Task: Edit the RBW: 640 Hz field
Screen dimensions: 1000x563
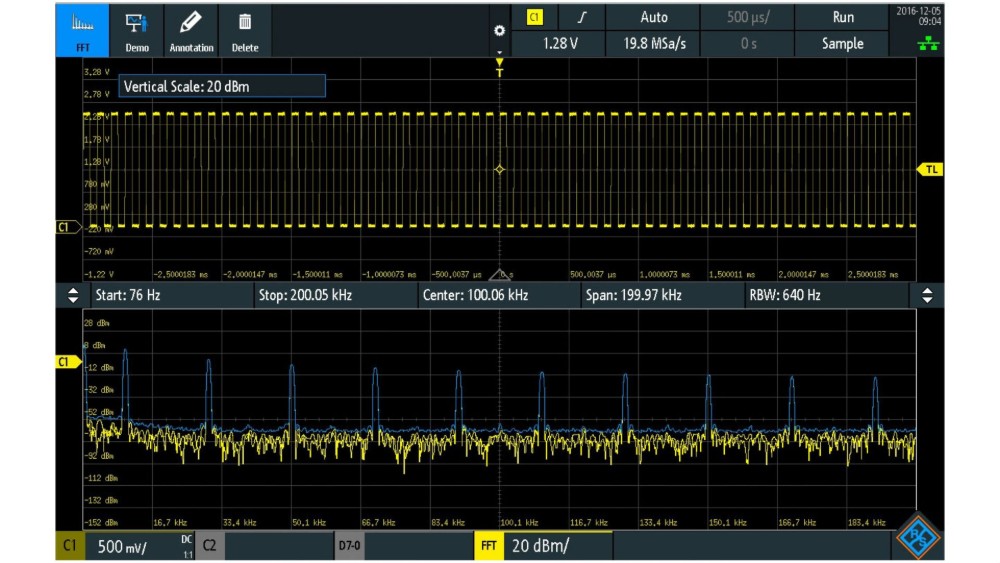Action: tap(826, 295)
